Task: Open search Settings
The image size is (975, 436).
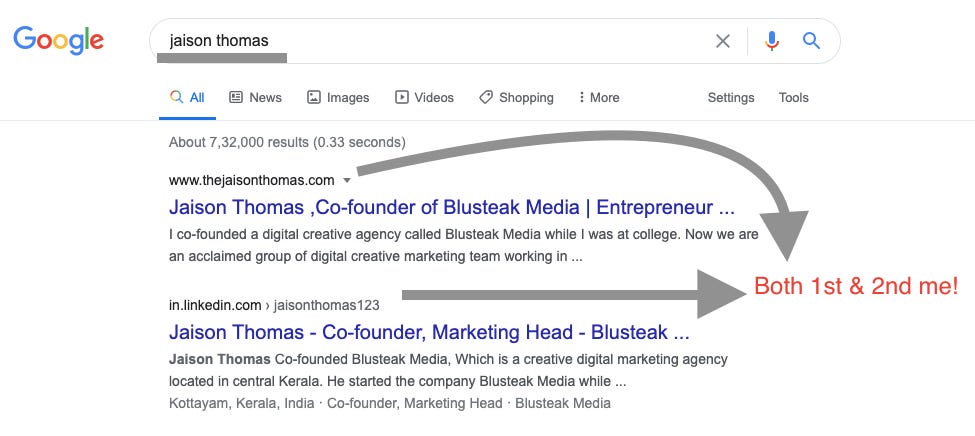Action: (731, 98)
